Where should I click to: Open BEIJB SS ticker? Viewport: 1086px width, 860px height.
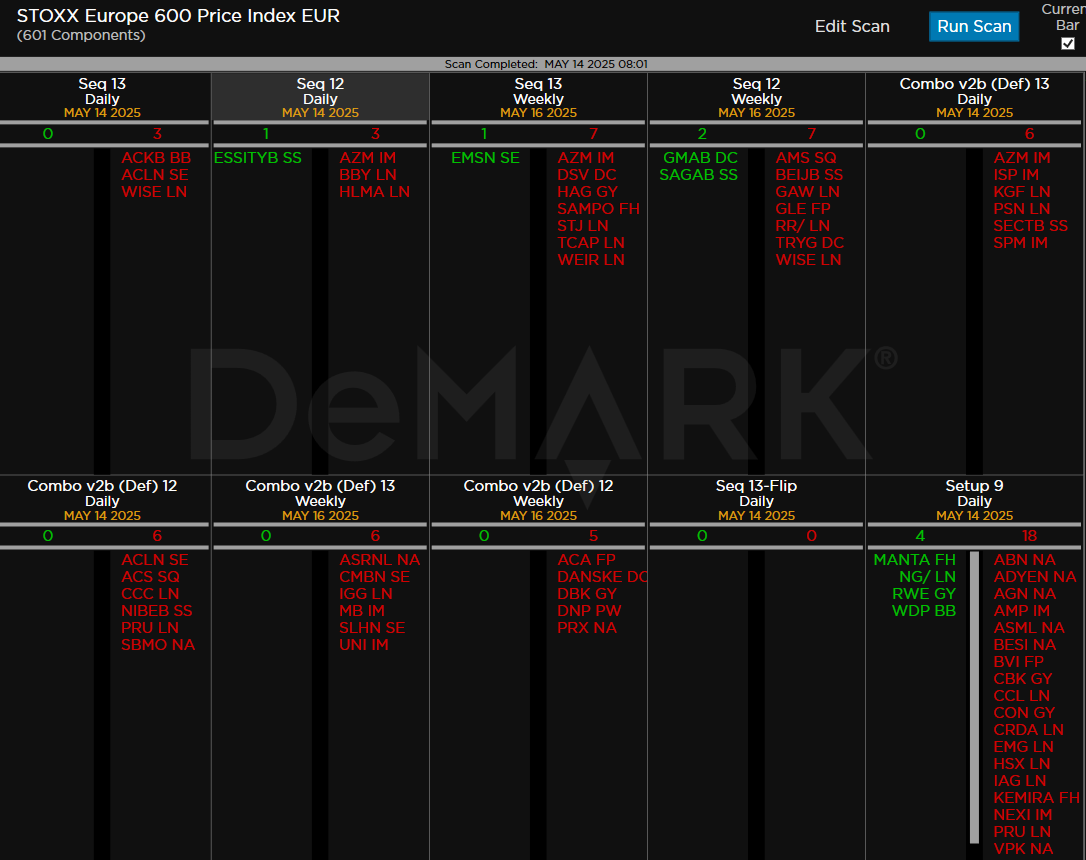(x=809, y=175)
